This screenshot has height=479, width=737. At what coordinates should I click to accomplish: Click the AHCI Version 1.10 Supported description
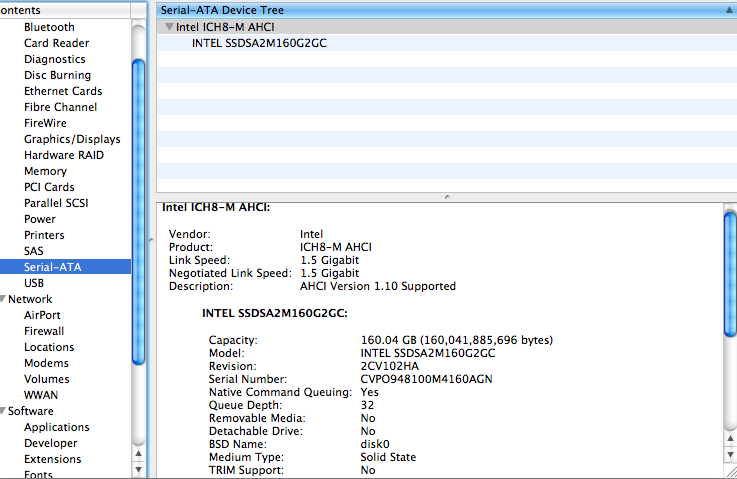pyautogui.click(x=378, y=286)
